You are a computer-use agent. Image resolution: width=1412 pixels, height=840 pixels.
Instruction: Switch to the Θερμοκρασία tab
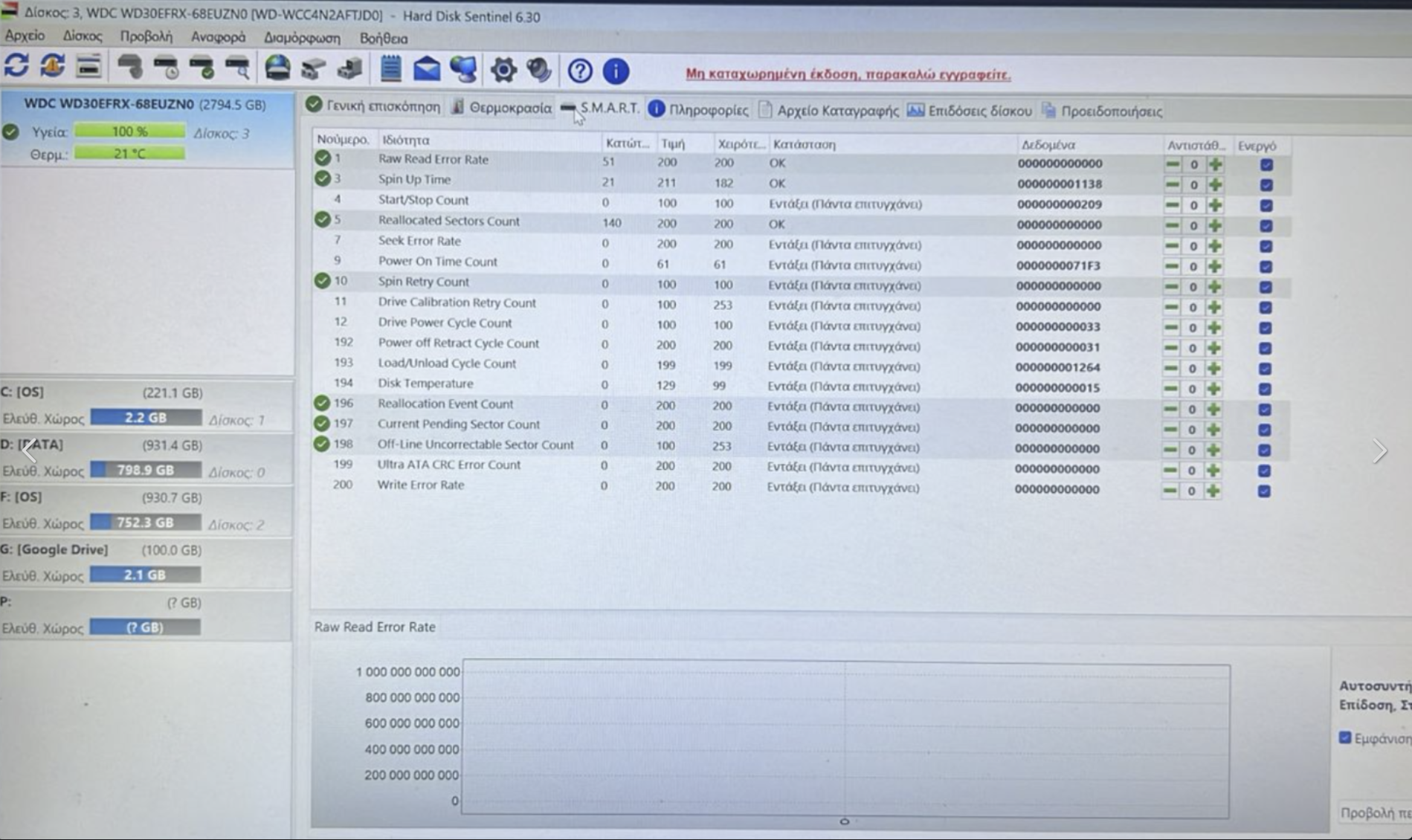click(503, 109)
